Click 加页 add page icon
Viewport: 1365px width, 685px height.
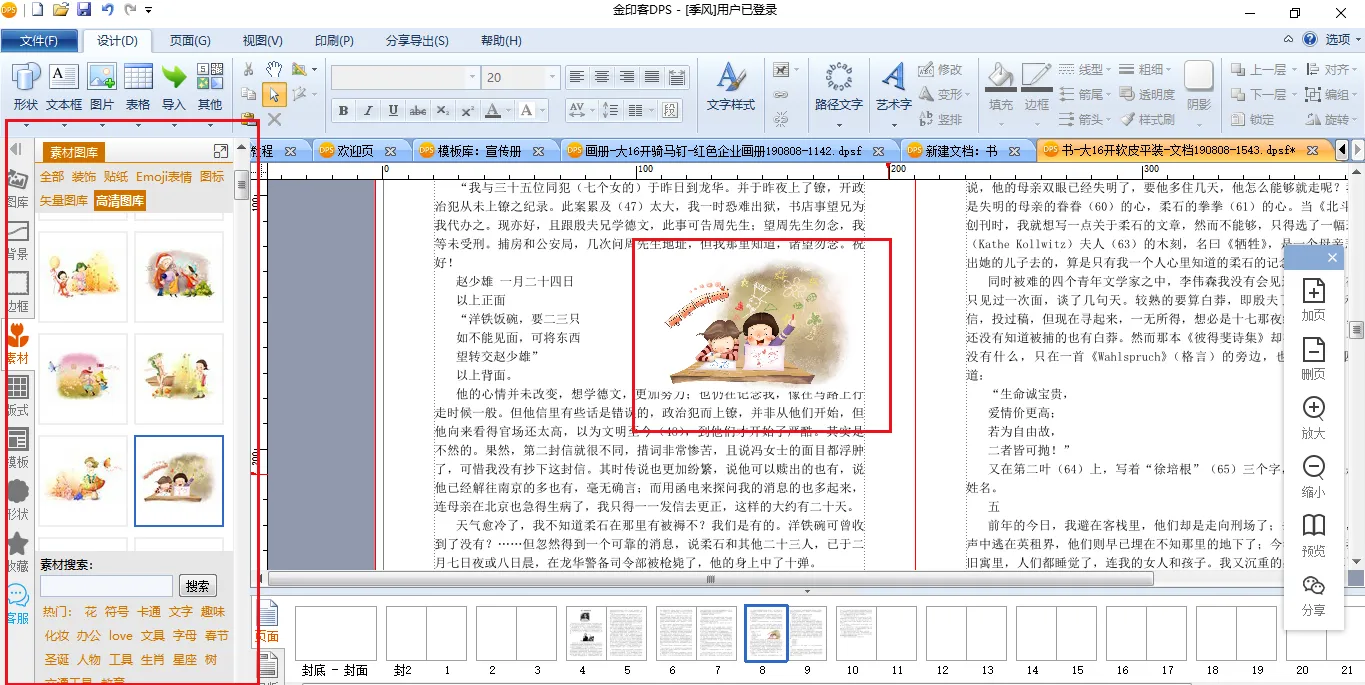click(x=1313, y=299)
